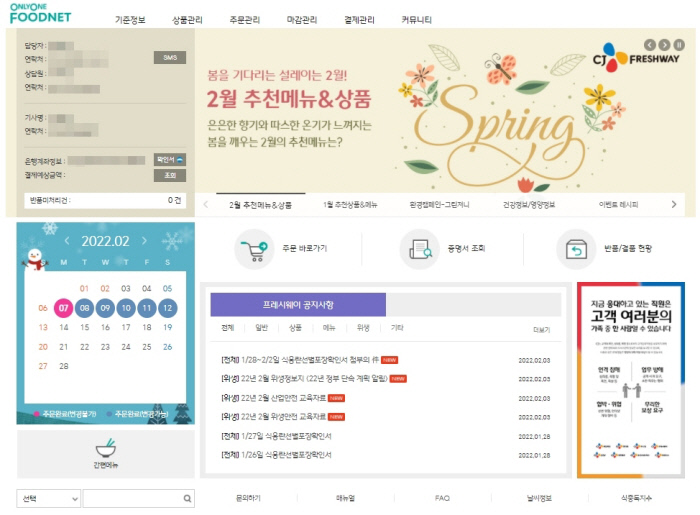The image size is (700, 515).
Task: Select calendar date 10
Action: (126, 308)
